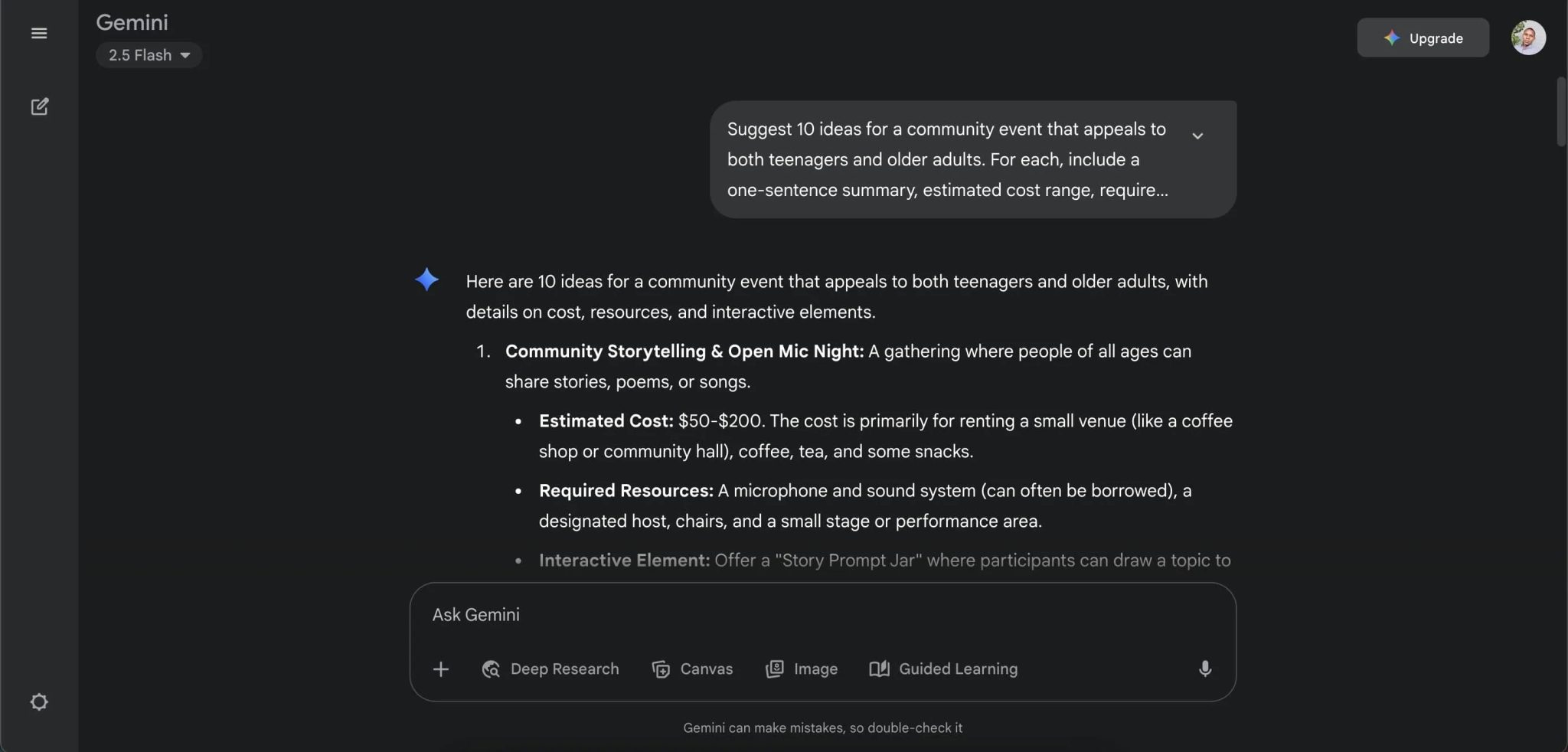Expand the truncated user prompt chevron
Image resolution: width=1568 pixels, height=752 pixels.
1197,136
